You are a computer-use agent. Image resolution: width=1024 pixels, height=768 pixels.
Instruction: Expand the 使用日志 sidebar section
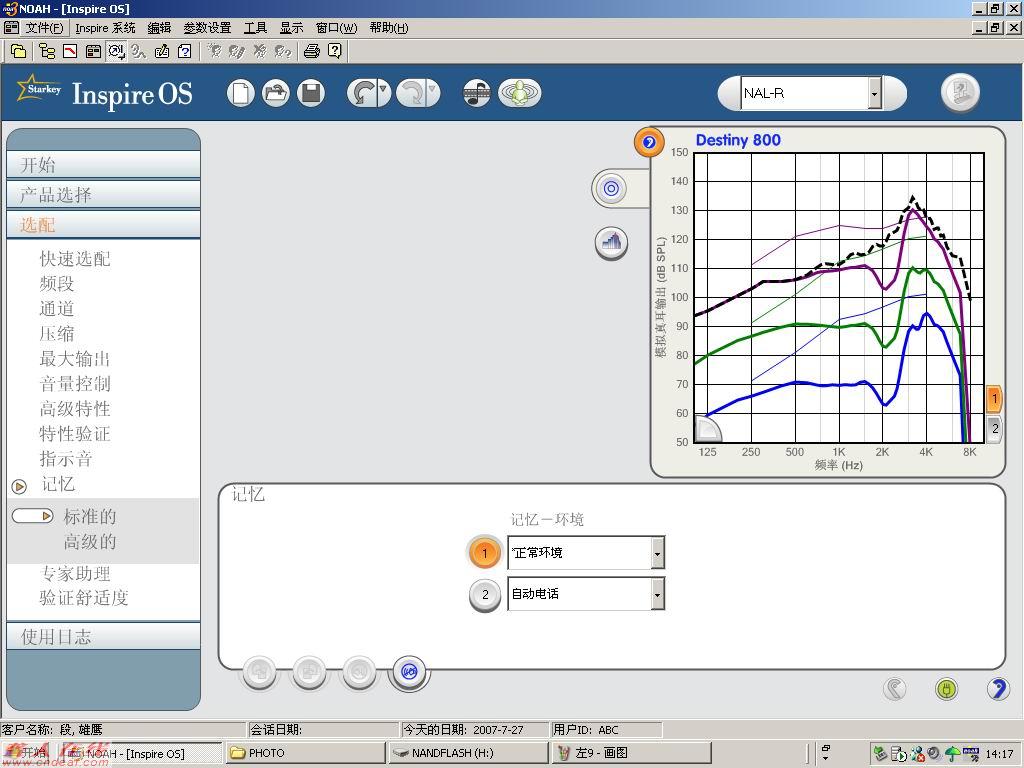coord(103,636)
